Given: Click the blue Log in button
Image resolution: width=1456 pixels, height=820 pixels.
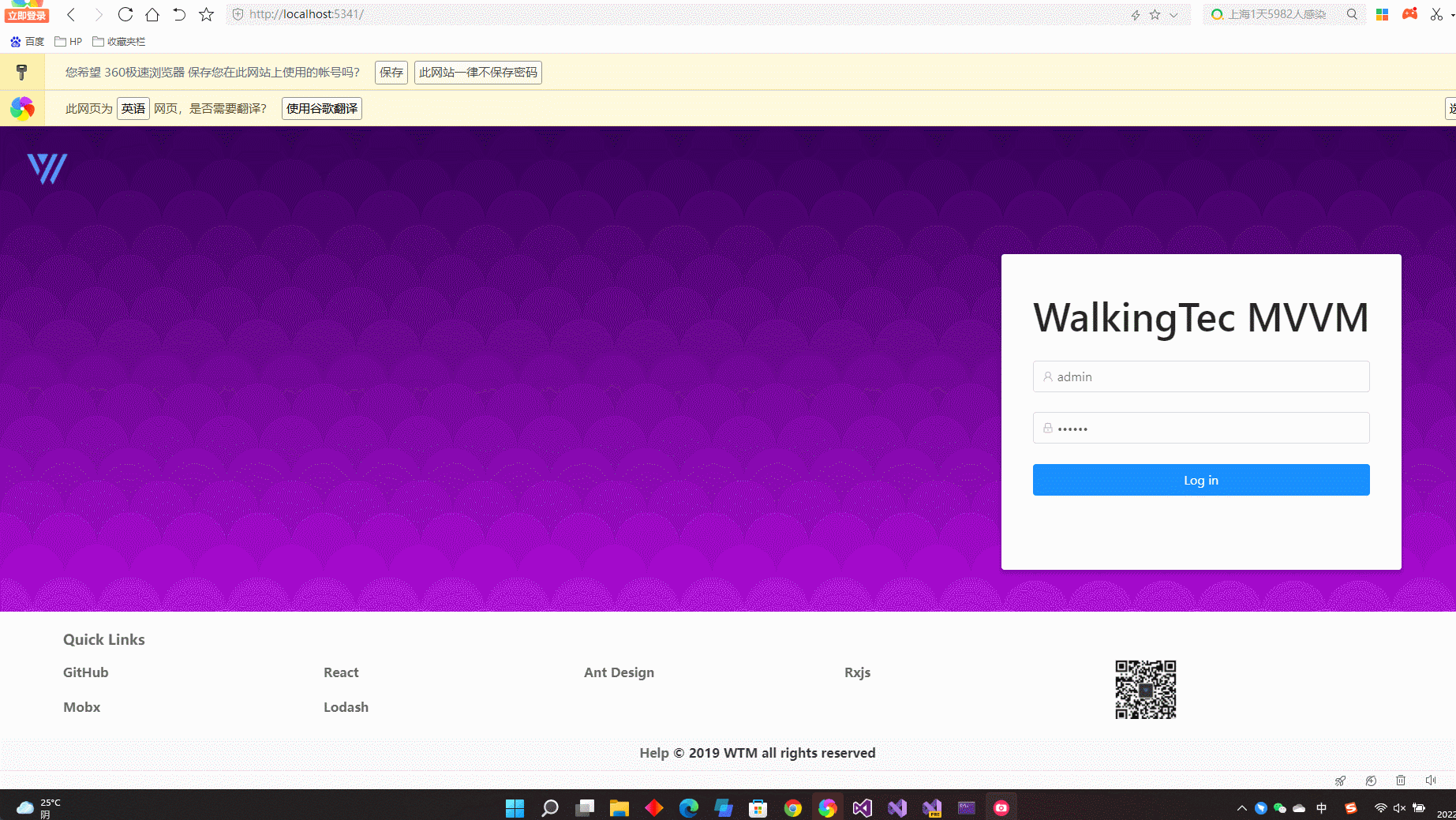Looking at the screenshot, I should [x=1201, y=480].
